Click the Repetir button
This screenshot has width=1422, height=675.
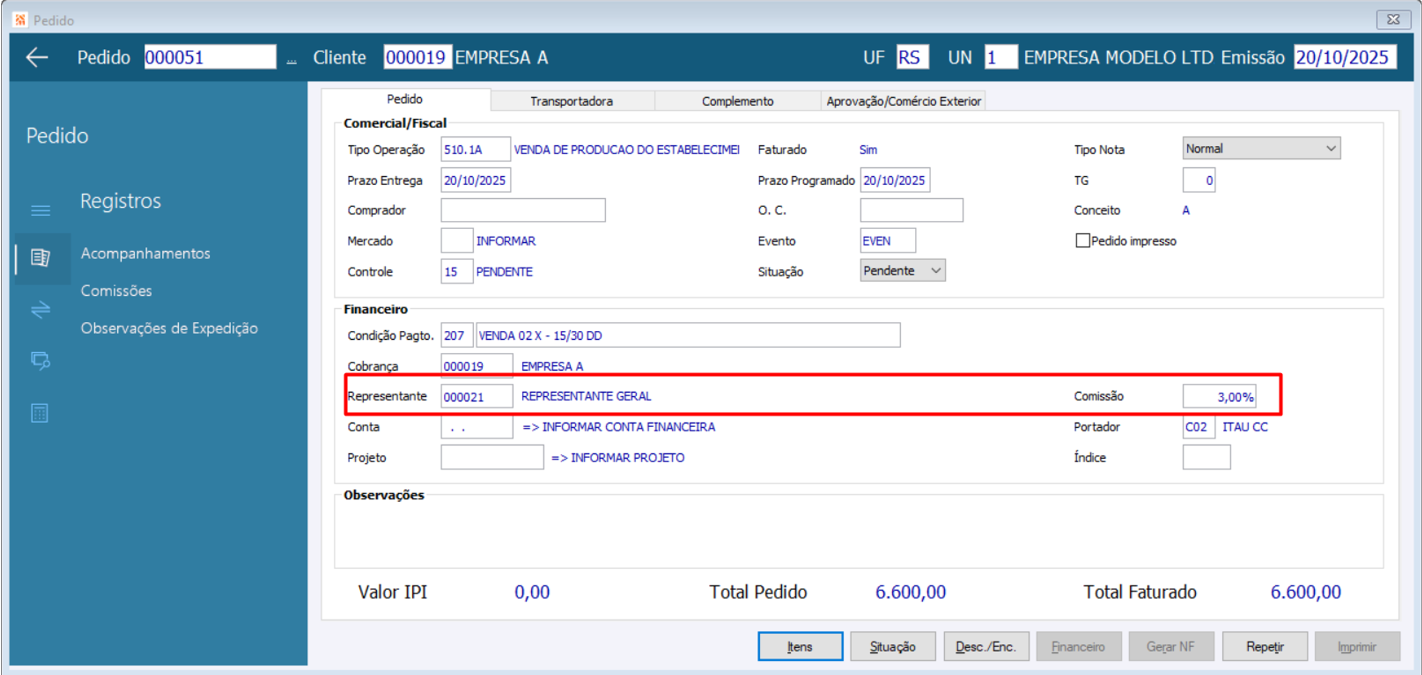tap(1265, 647)
